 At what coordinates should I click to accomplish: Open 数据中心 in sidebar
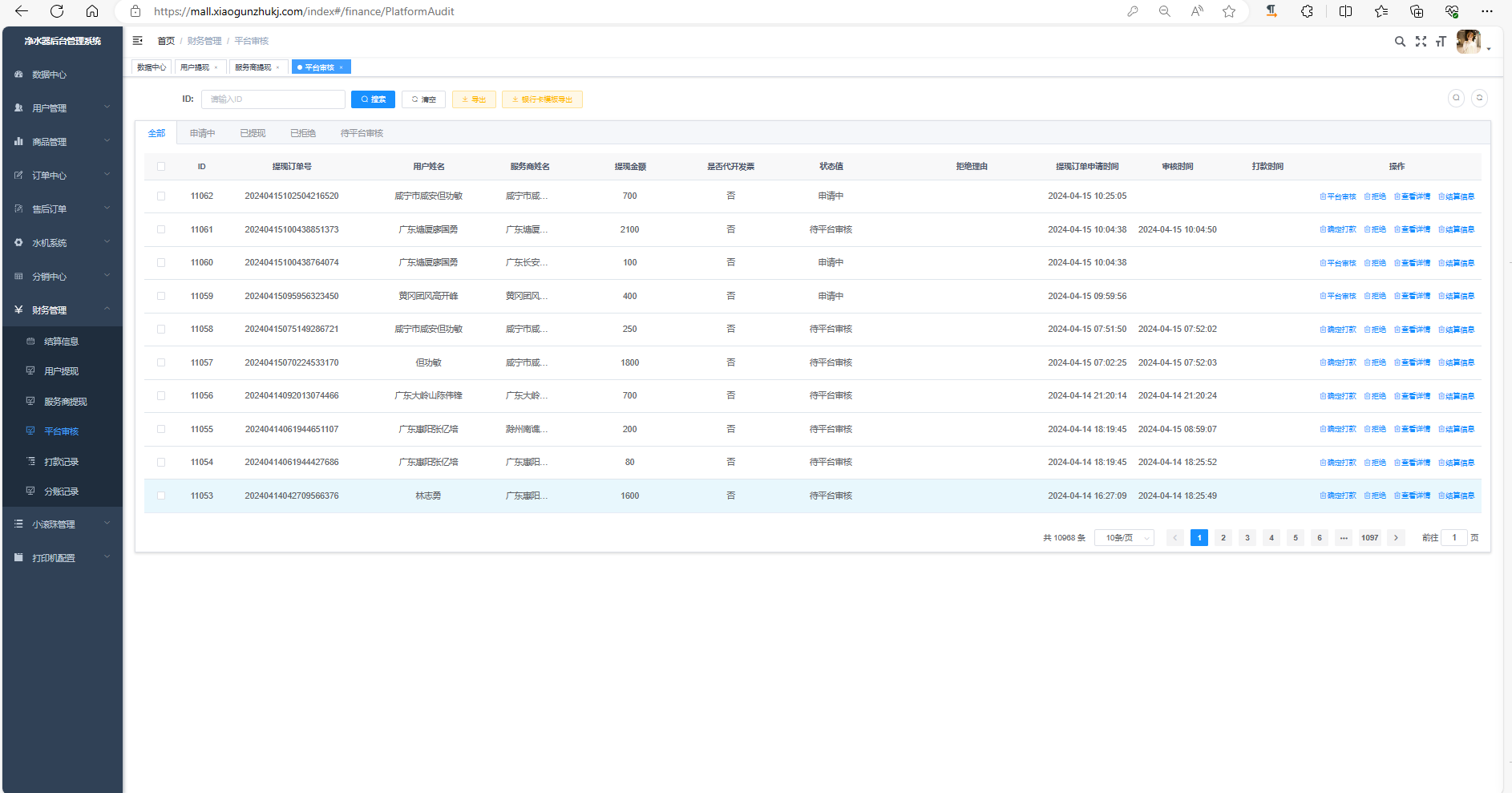(63, 75)
